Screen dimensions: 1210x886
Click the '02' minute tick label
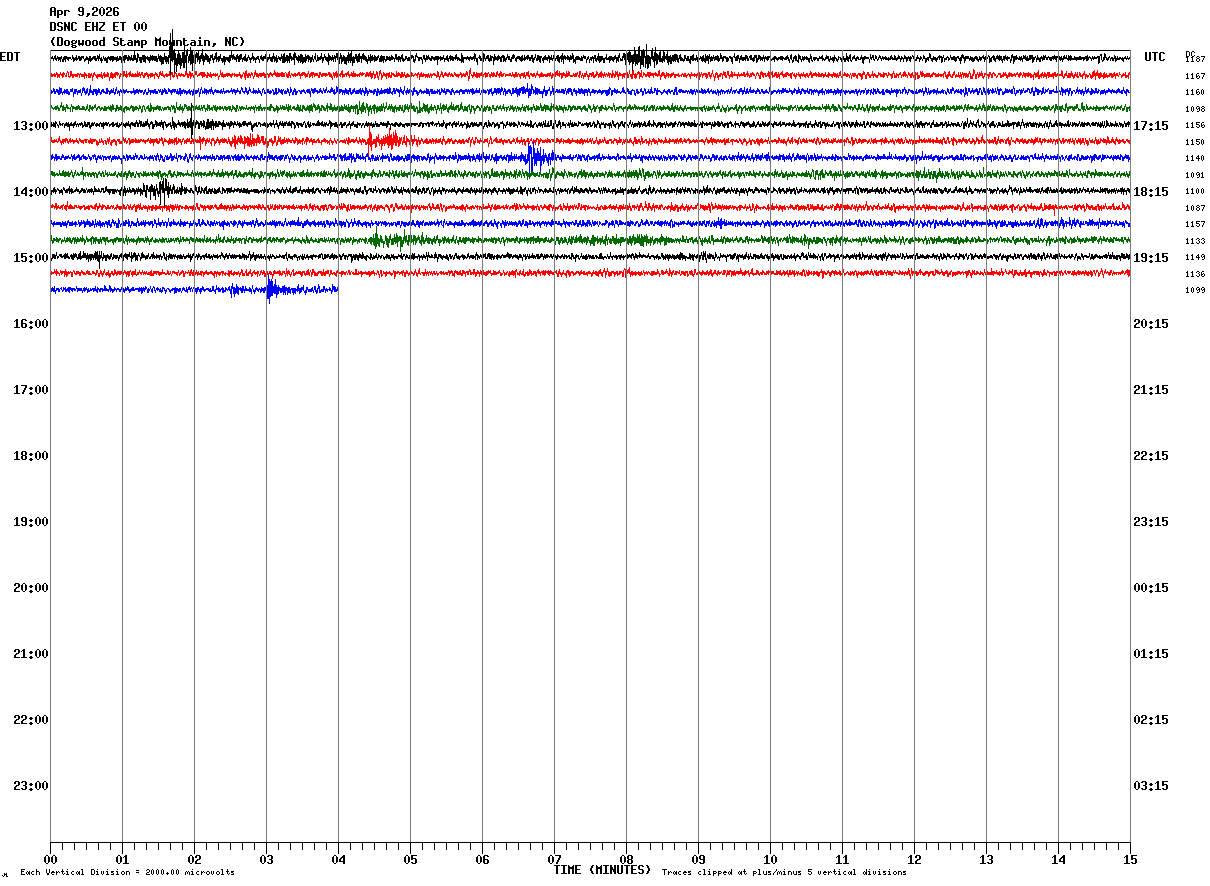point(194,859)
